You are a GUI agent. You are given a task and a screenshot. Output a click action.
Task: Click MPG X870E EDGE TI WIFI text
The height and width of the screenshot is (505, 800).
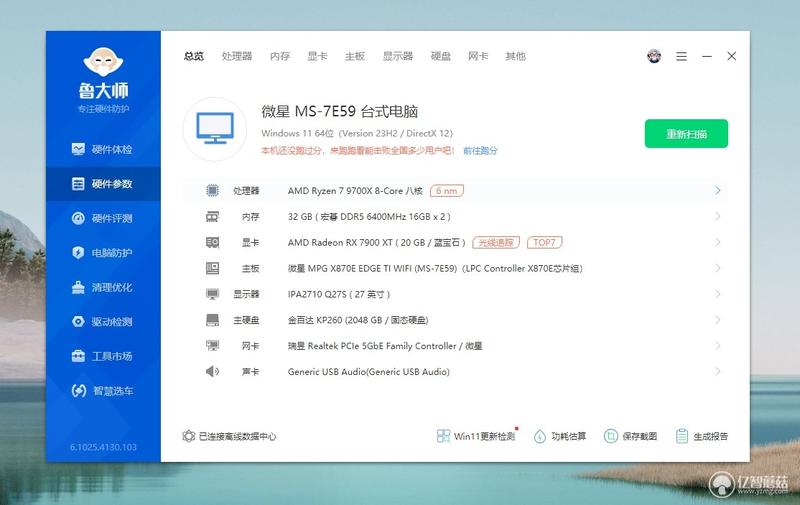pos(435,268)
